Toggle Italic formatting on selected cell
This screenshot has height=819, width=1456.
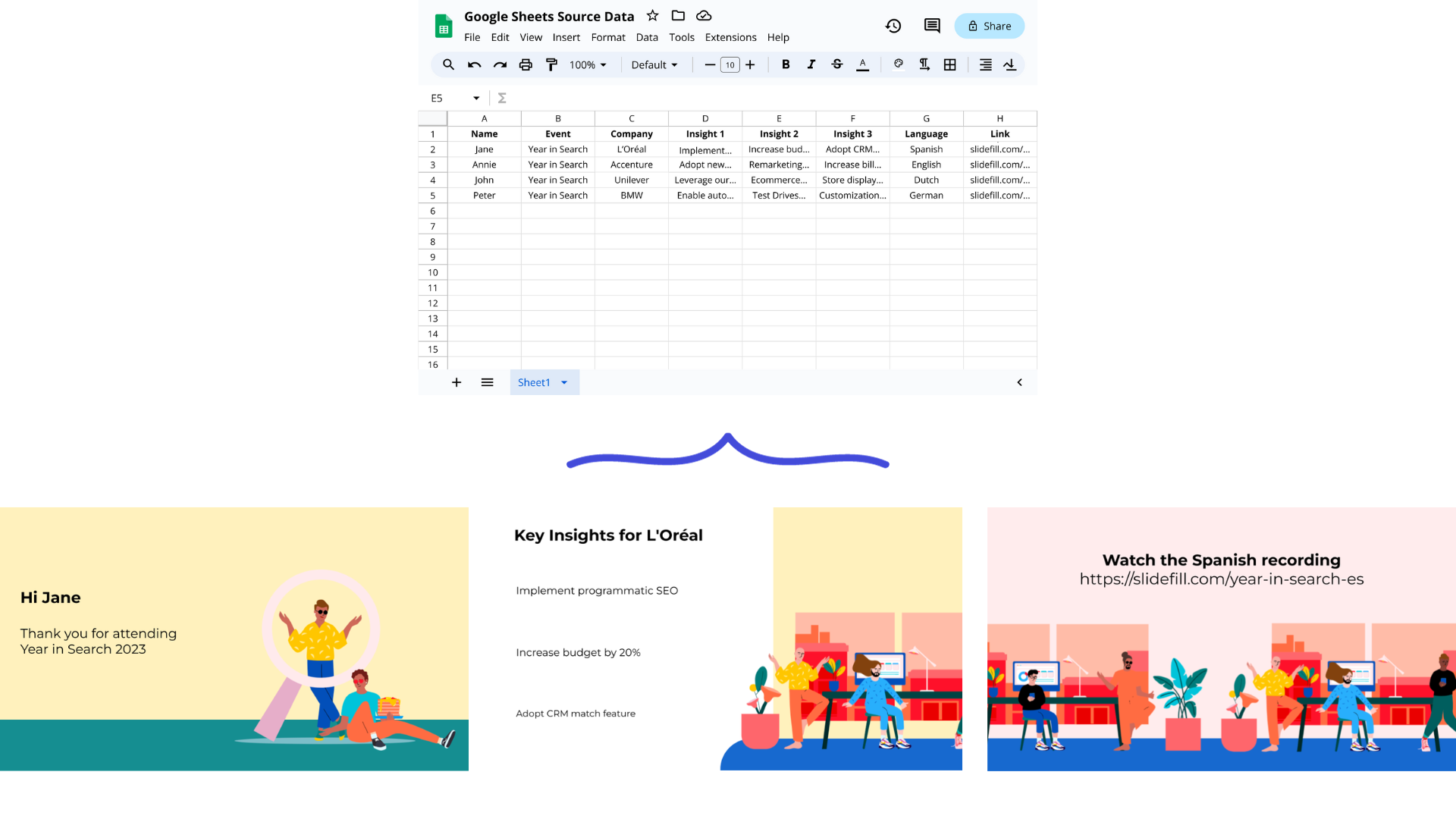point(811,64)
